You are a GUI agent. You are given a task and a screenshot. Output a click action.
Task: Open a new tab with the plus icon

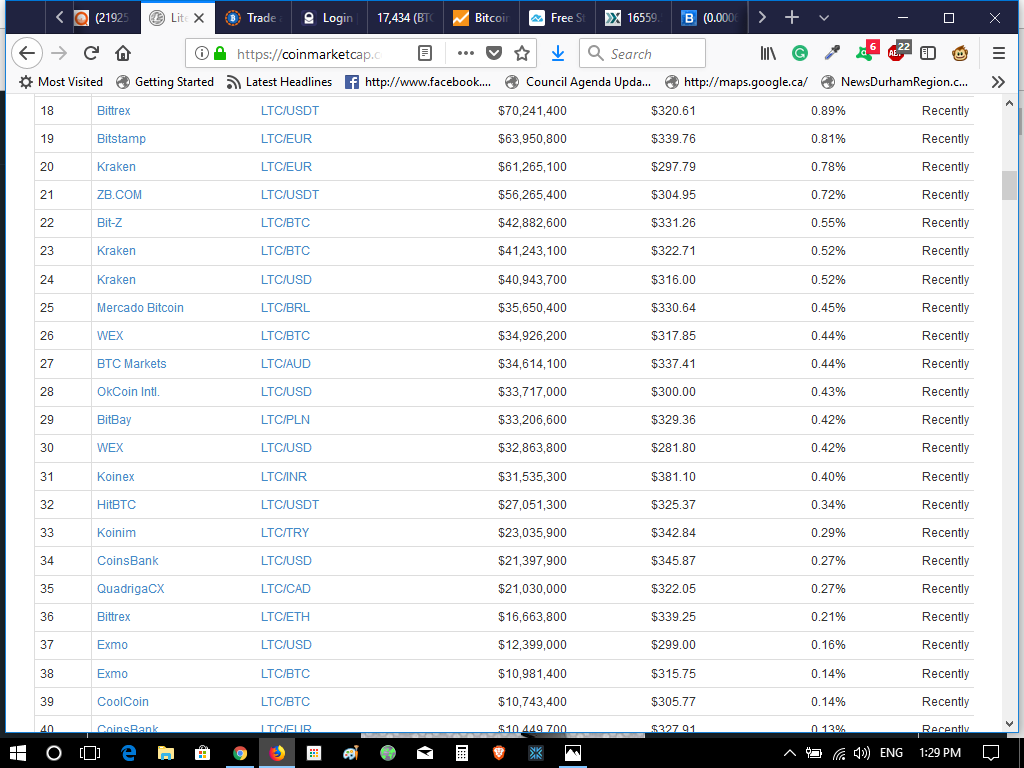click(x=792, y=18)
